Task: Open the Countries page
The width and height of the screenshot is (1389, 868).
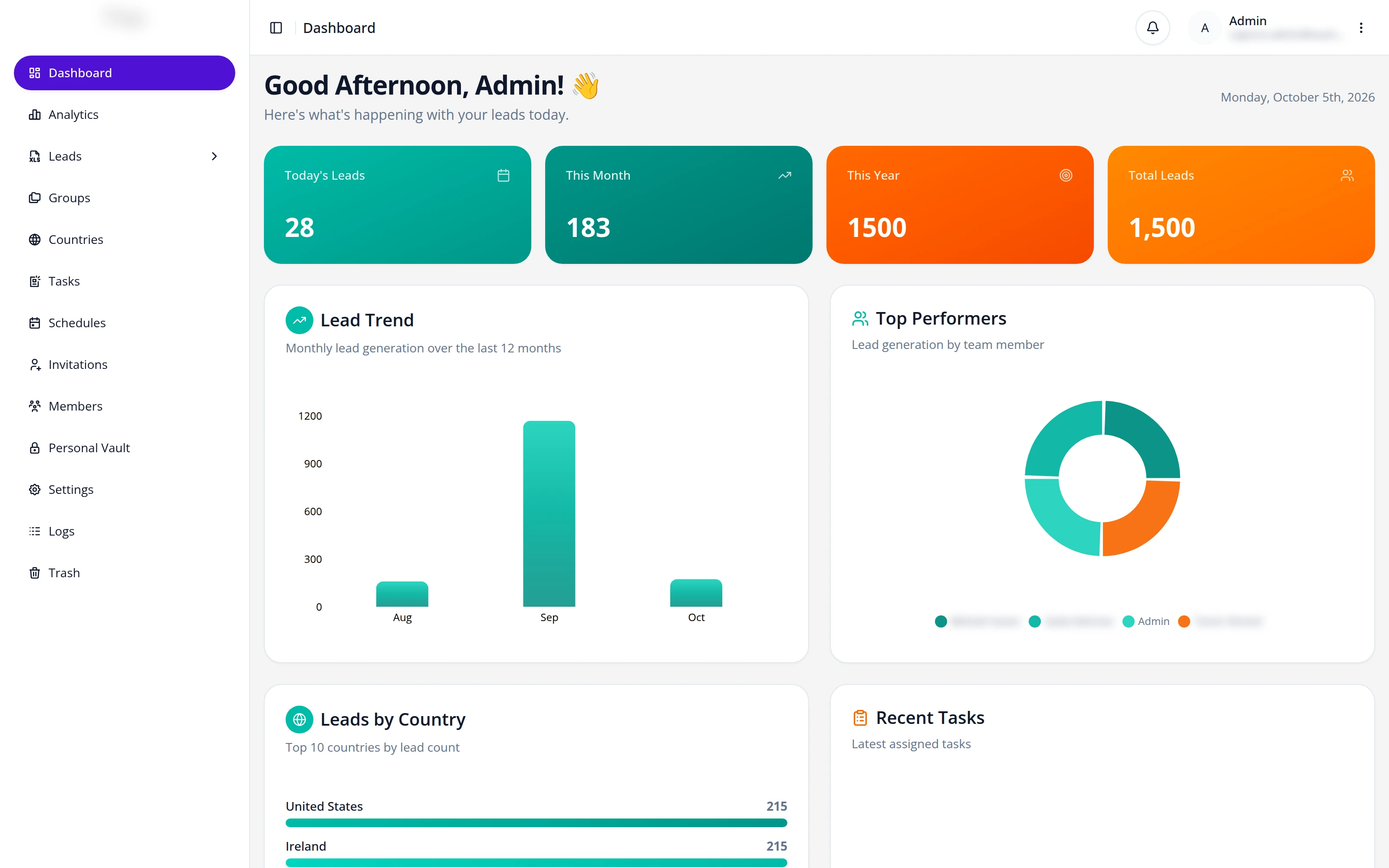Action: click(125, 240)
